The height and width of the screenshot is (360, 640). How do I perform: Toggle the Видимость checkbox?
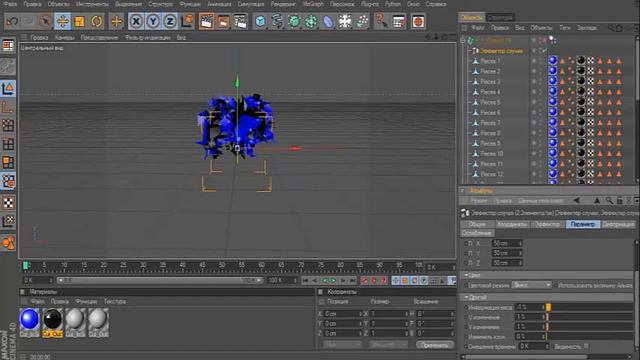586,346
